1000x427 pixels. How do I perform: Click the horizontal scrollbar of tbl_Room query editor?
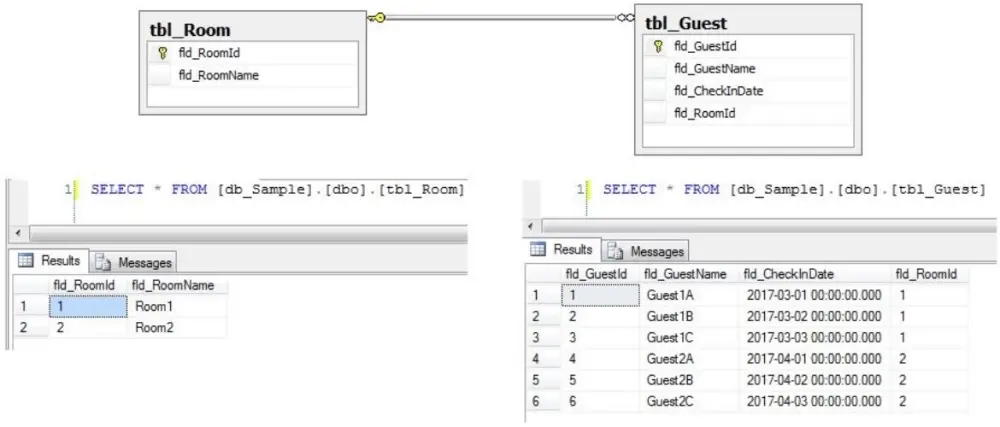click(247, 234)
